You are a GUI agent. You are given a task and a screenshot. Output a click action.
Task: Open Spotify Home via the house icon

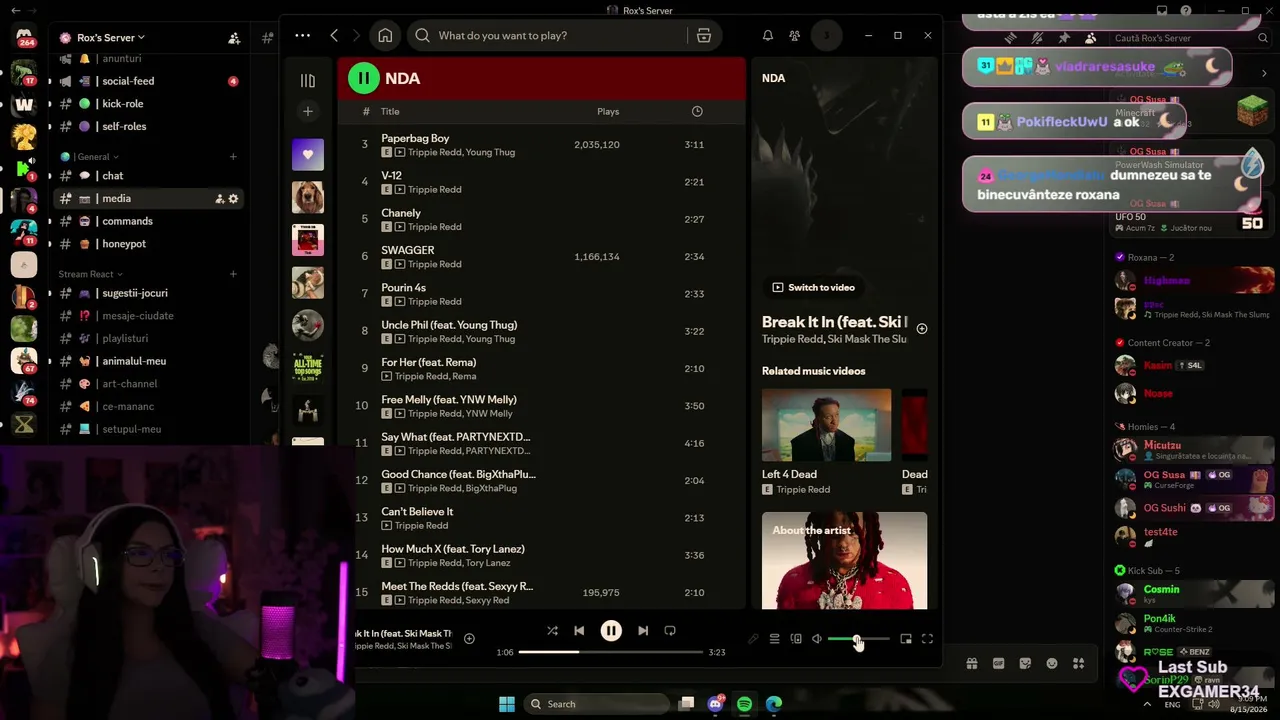[385, 36]
